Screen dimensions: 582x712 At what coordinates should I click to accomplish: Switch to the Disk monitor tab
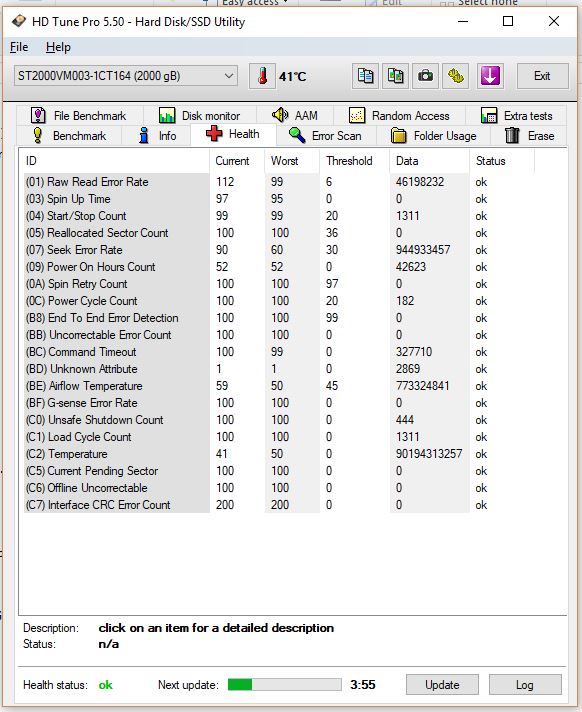click(200, 116)
